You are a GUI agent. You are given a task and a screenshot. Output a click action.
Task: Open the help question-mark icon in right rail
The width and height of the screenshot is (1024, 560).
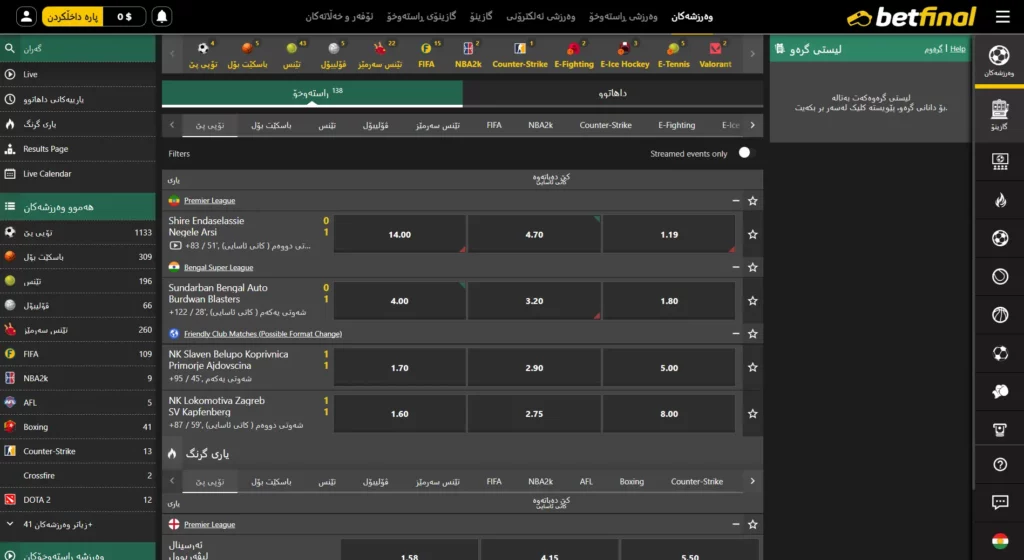pyautogui.click(x=1000, y=464)
